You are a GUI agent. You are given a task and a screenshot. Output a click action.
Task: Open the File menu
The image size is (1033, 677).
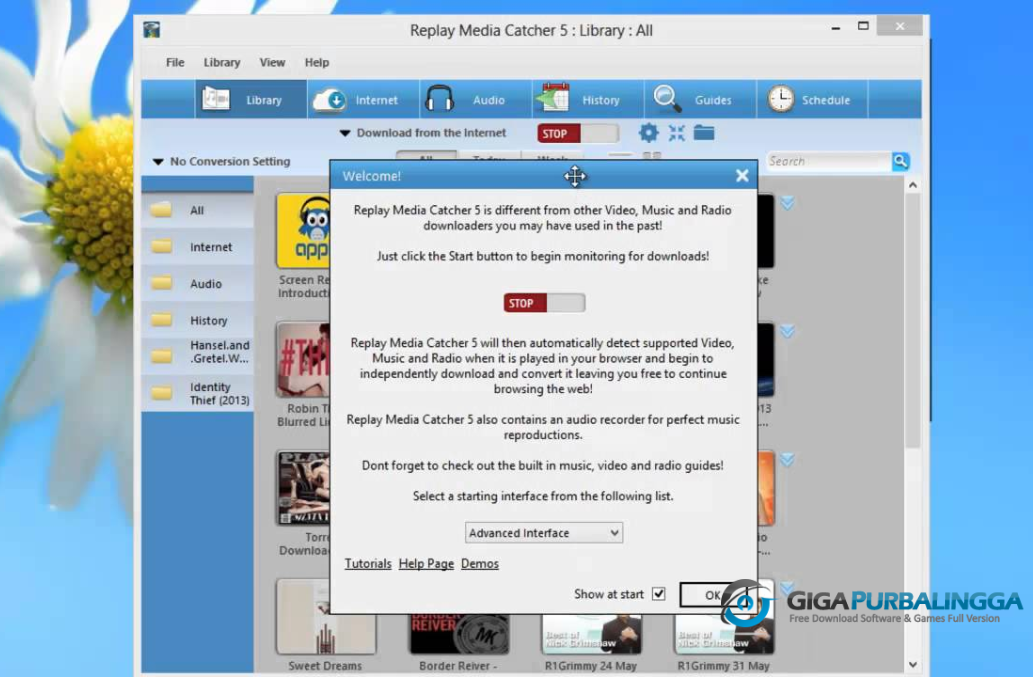175,63
